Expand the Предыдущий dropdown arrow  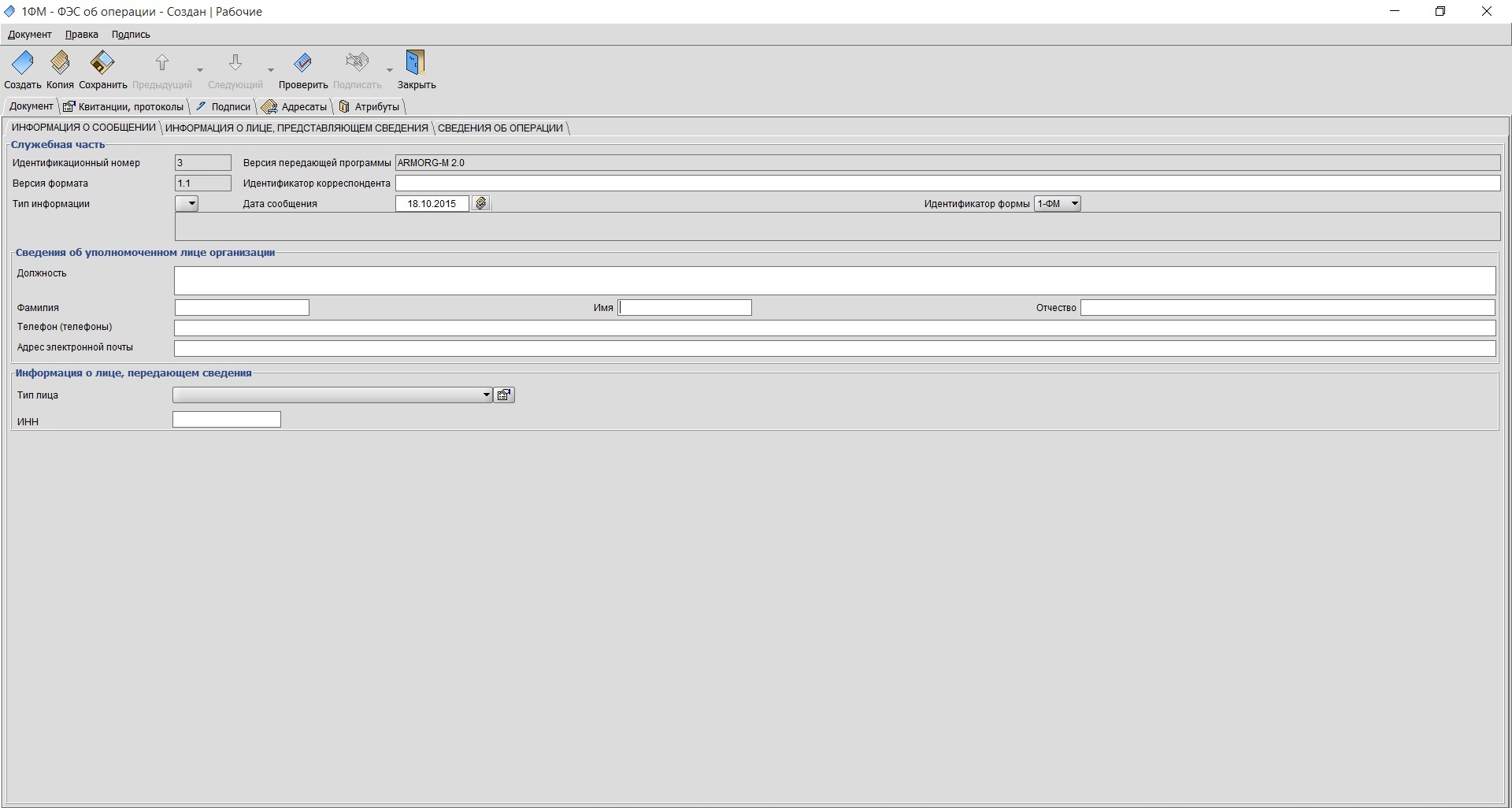coord(200,69)
